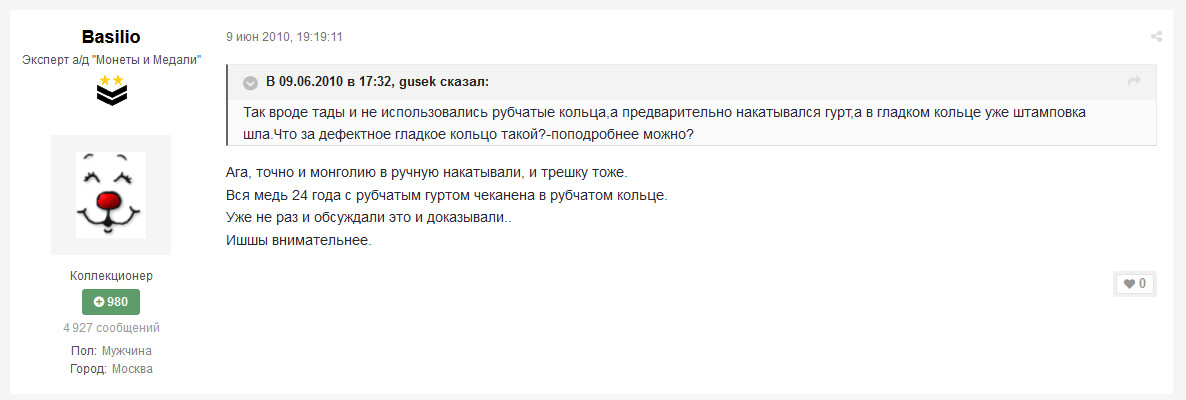The image size is (1186, 400).
Task: Click the 4 927 сообщений count
Action: pyautogui.click(x=111, y=328)
